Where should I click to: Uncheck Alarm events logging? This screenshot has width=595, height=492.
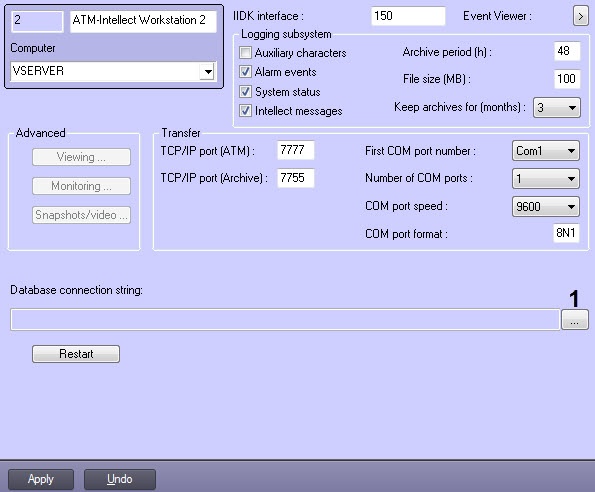tap(245, 71)
